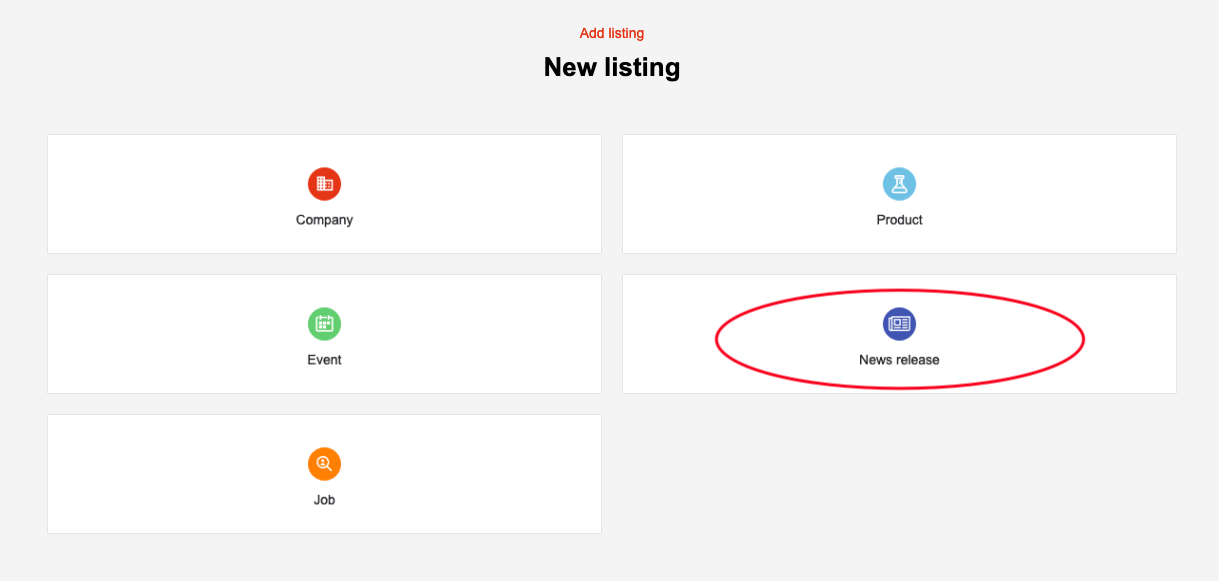Click the orange Job search icon

pos(324,464)
